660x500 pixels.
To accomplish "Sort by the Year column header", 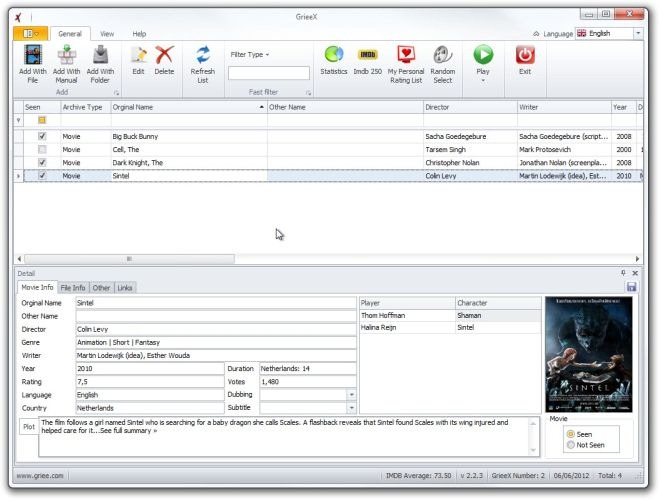I will [623, 107].
